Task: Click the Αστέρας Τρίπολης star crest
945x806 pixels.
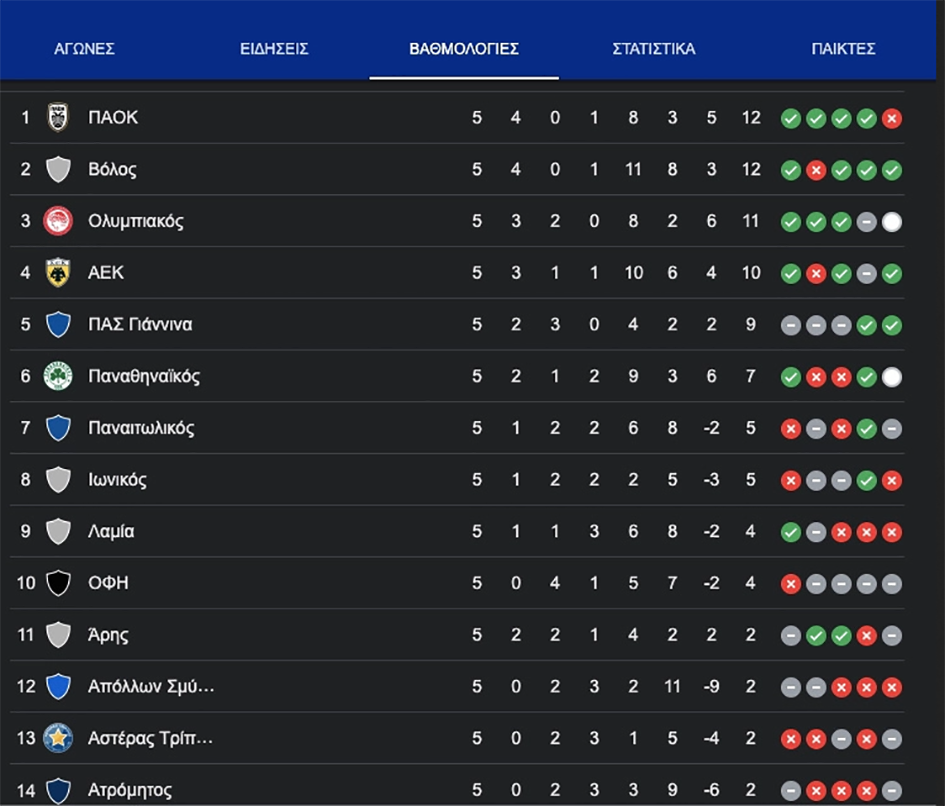Action: [58, 739]
